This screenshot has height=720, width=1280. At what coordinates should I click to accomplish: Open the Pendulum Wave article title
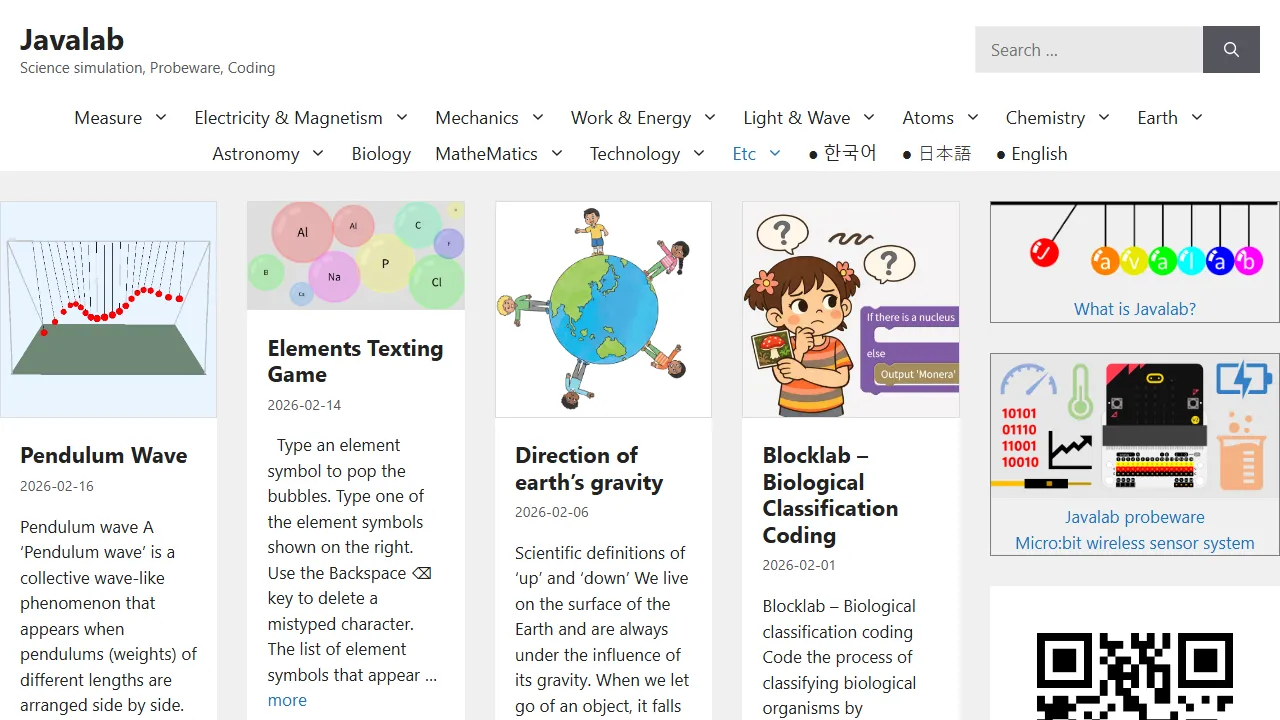click(x=104, y=455)
